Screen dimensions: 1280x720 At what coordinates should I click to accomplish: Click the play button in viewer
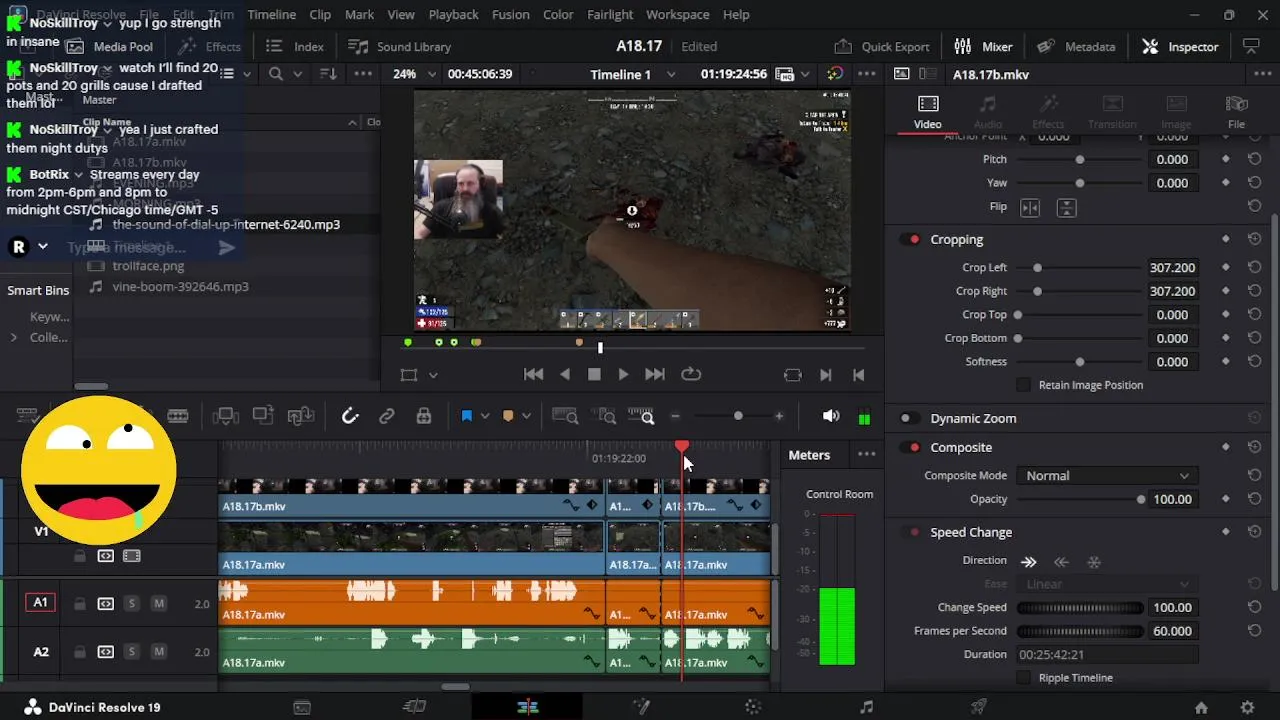click(623, 374)
